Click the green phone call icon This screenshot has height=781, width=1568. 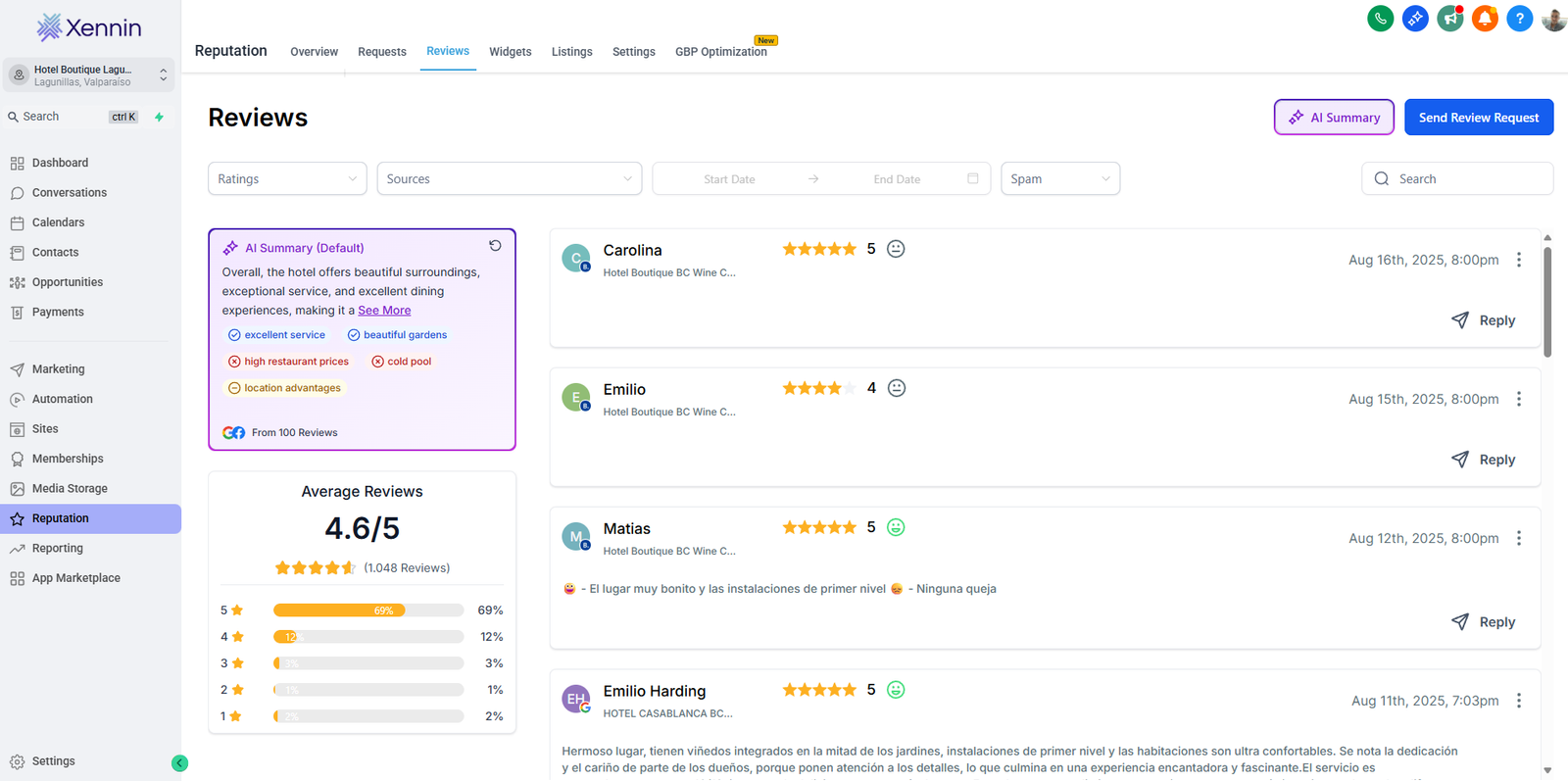point(1380,19)
